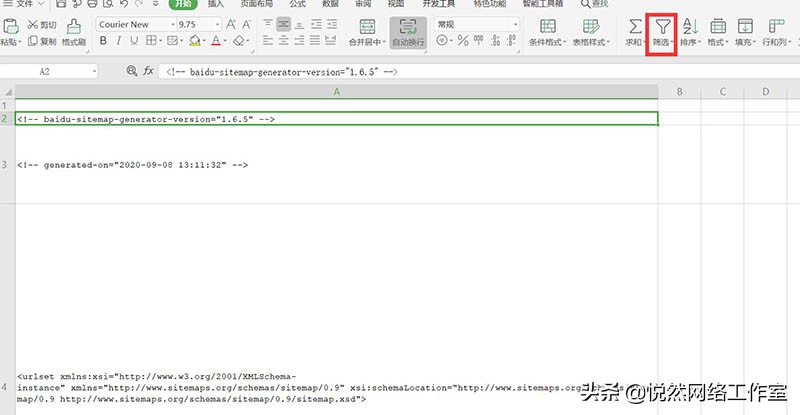The height and width of the screenshot is (415, 800).
Task: Toggle Italic formatting
Action: pos(118,40)
